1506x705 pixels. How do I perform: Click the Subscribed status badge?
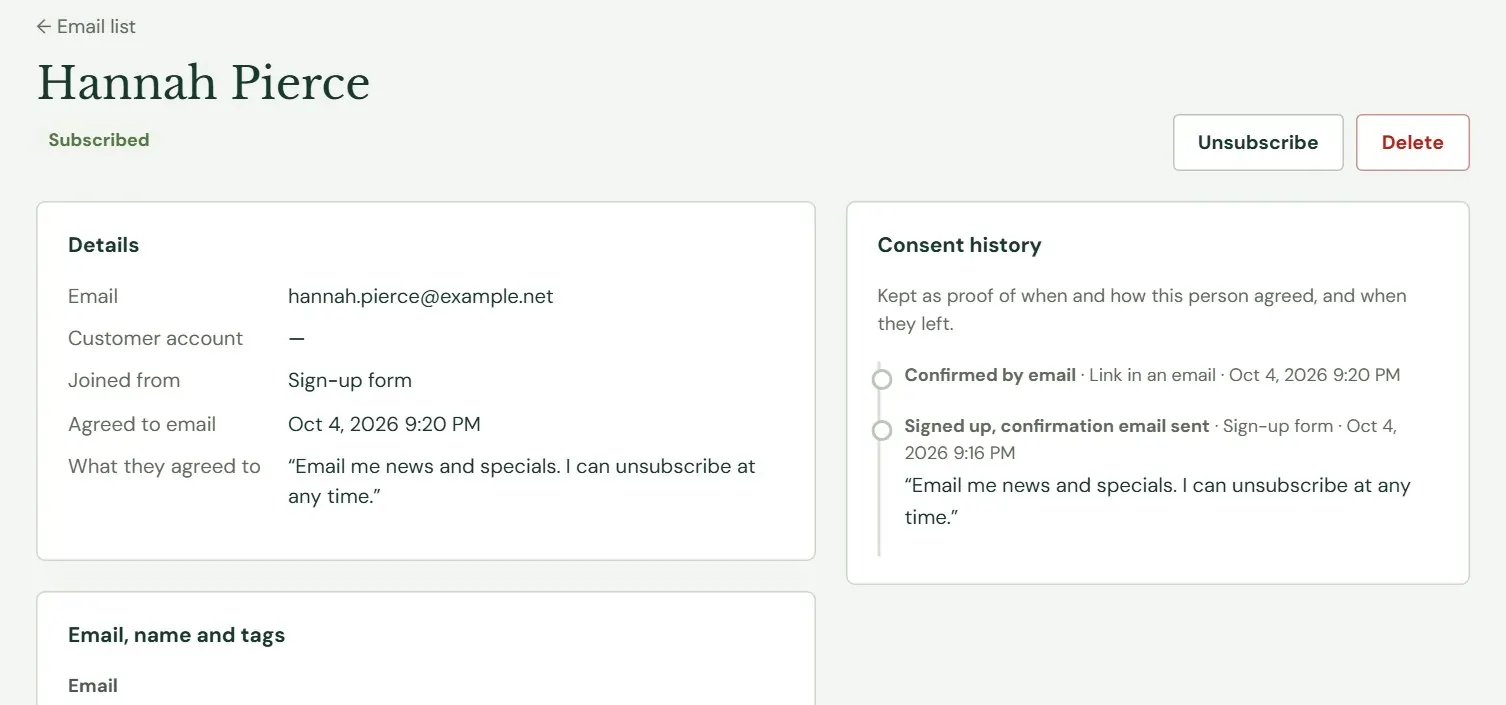tap(99, 140)
